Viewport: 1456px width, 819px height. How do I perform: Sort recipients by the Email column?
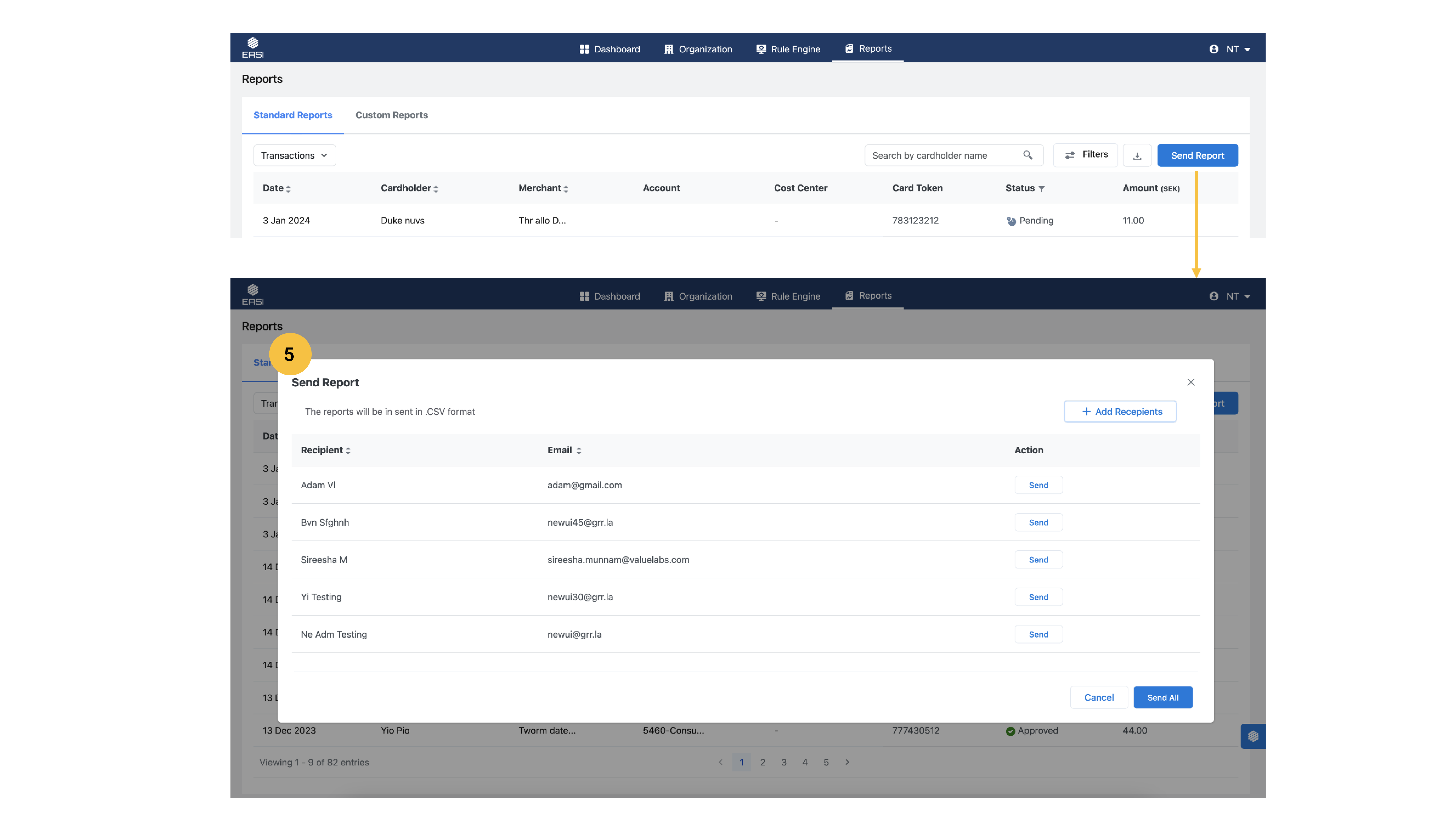(579, 450)
